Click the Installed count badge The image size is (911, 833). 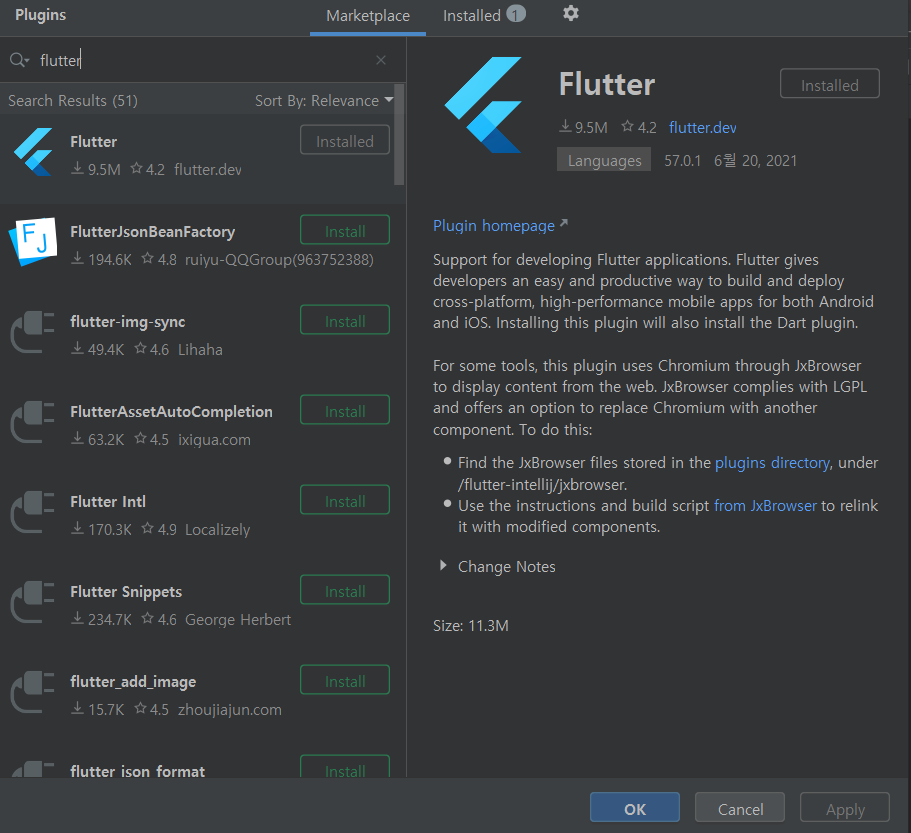pyautogui.click(x=515, y=14)
